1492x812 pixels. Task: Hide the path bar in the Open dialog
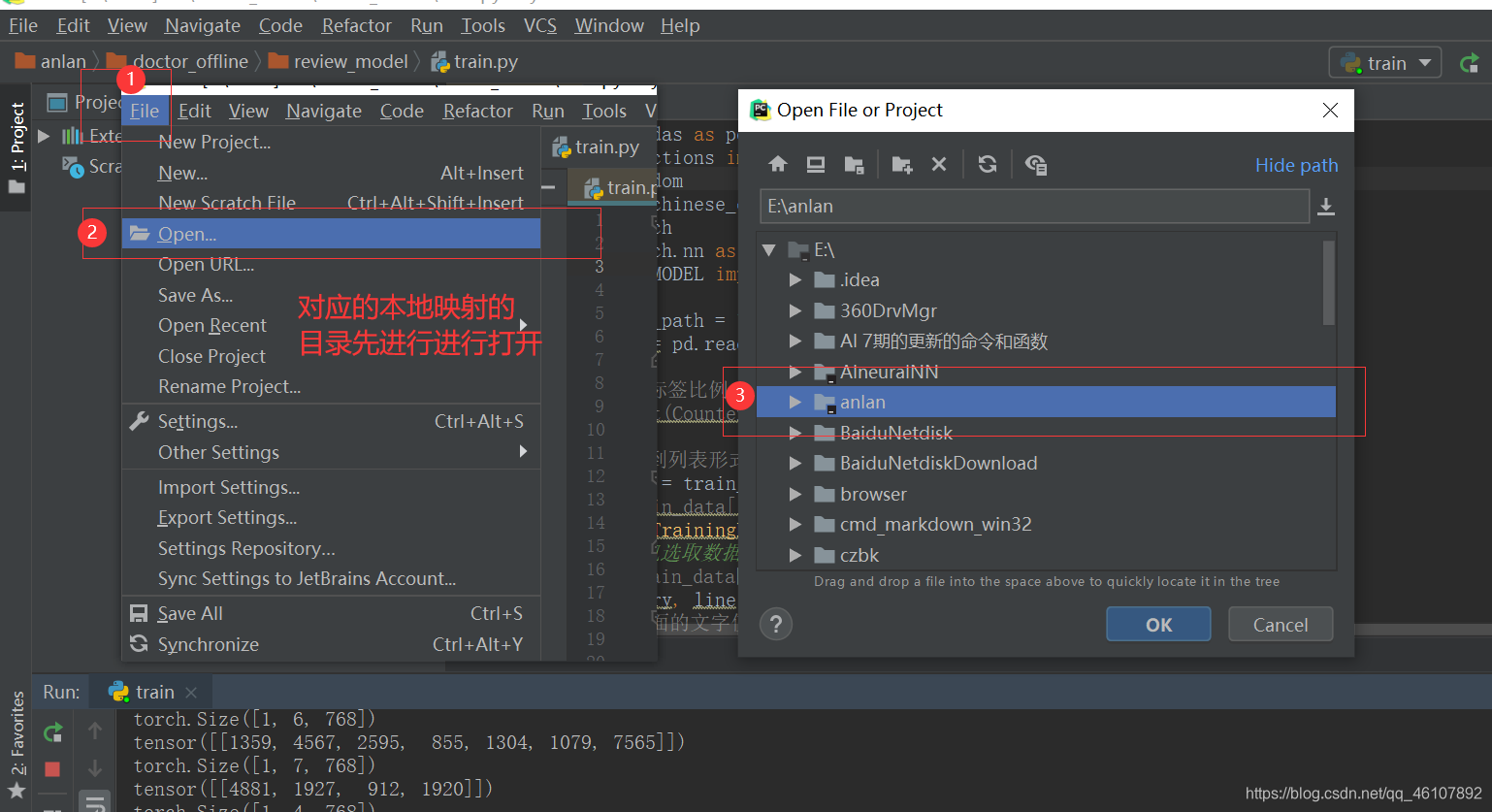point(1296,165)
